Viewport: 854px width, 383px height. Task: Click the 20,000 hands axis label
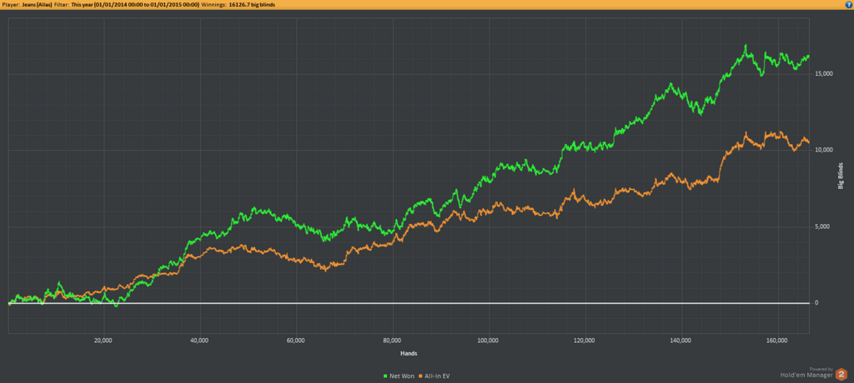pyautogui.click(x=103, y=341)
